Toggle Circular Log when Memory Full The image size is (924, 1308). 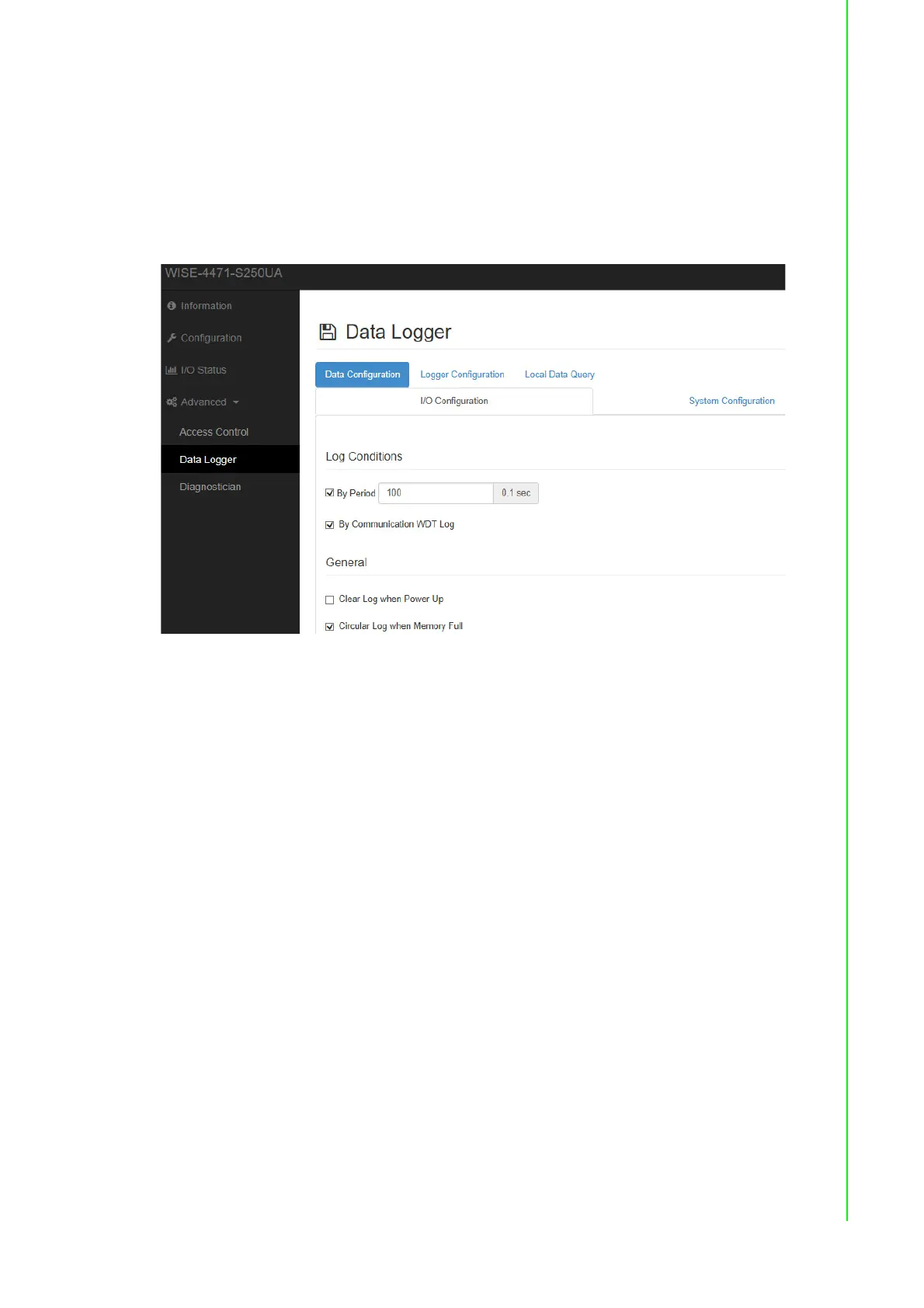tap(330, 627)
